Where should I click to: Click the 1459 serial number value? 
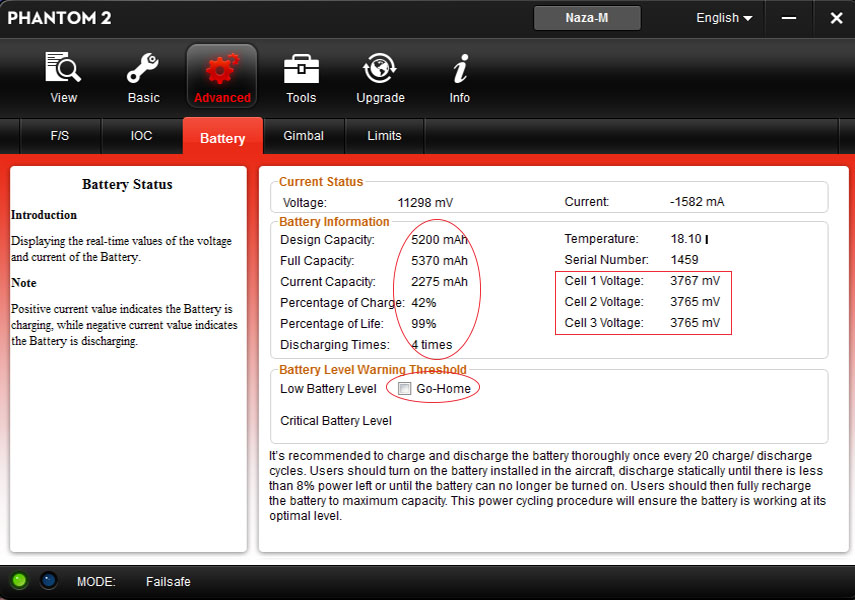click(684, 260)
